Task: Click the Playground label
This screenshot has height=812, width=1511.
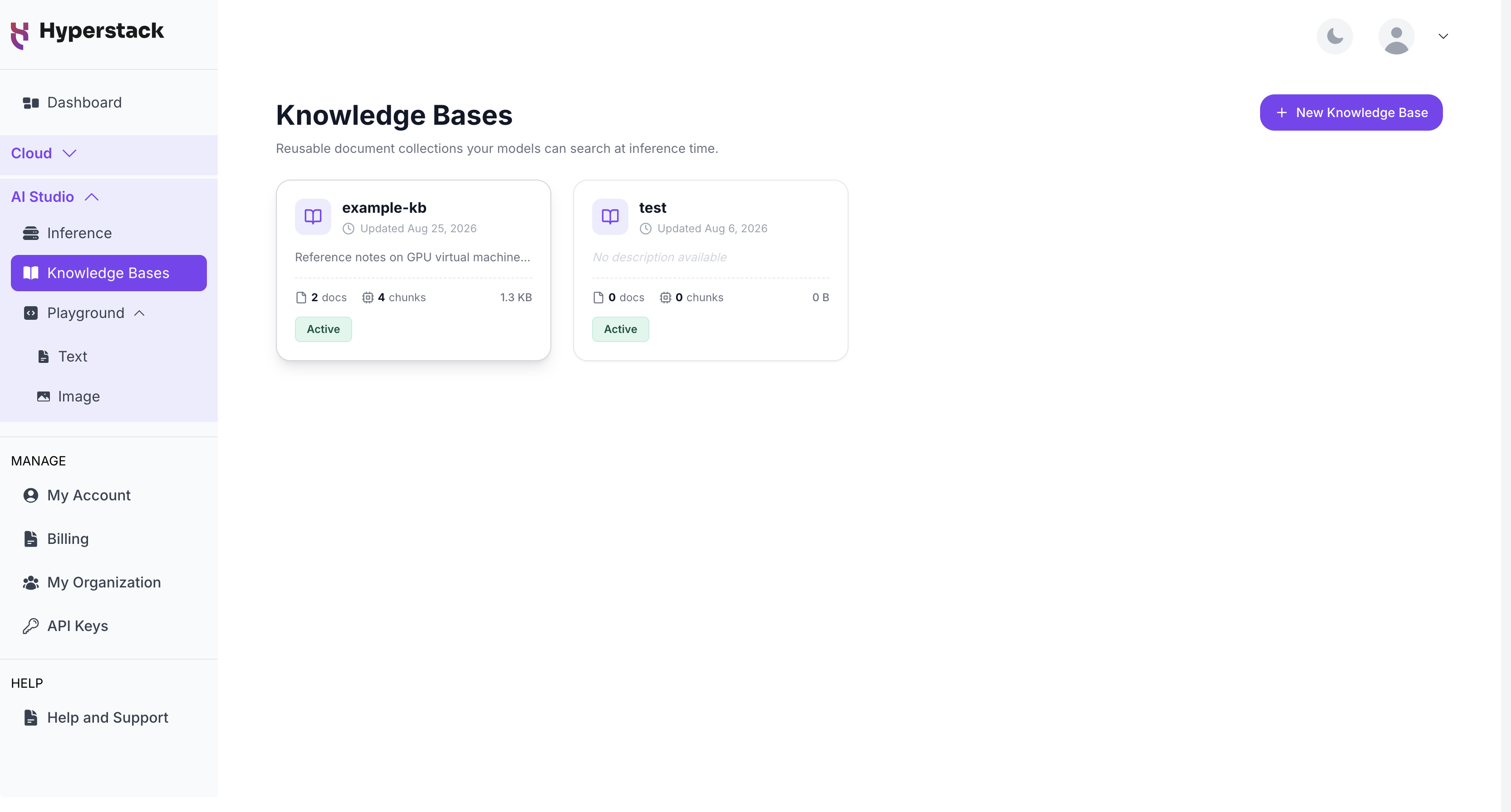Action: coord(86,313)
